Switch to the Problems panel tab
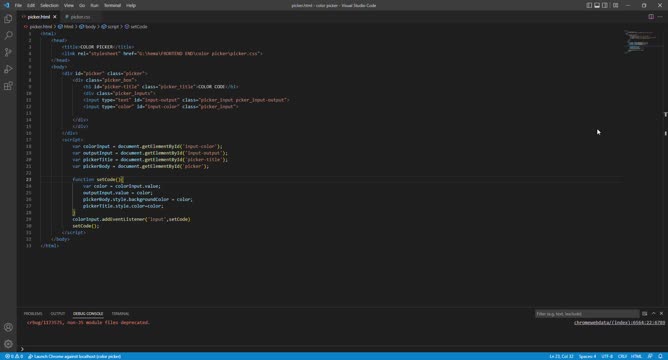Image resolution: width=668 pixels, height=360 pixels. (x=33, y=314)
